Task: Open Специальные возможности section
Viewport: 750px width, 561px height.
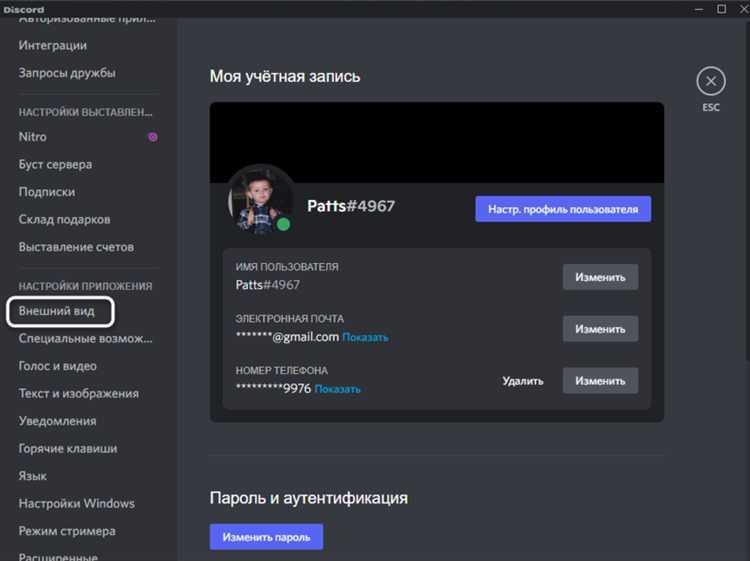Action: point(86,338)
